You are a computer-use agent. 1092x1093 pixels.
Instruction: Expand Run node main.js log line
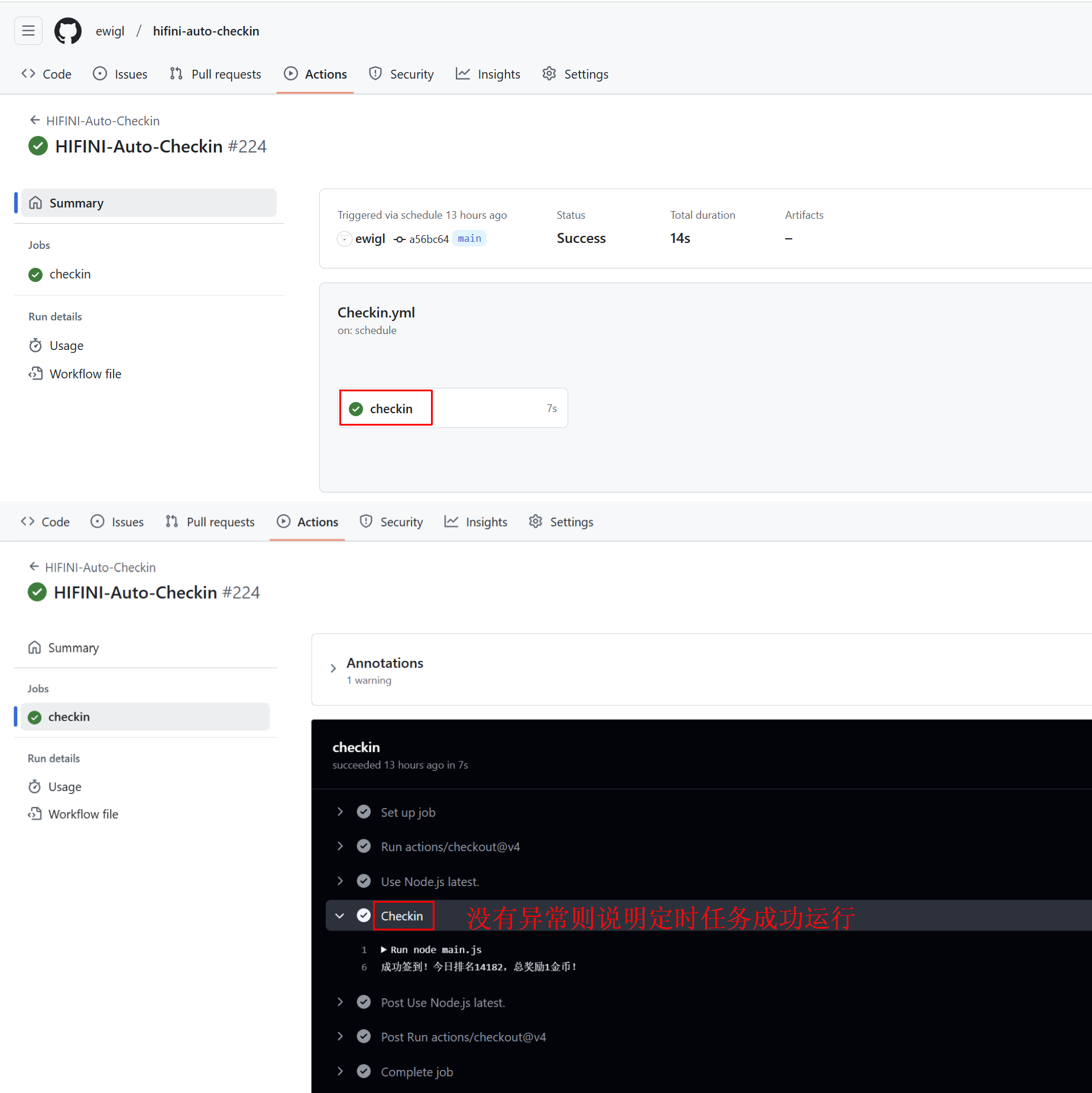click(x=384, y=949)
